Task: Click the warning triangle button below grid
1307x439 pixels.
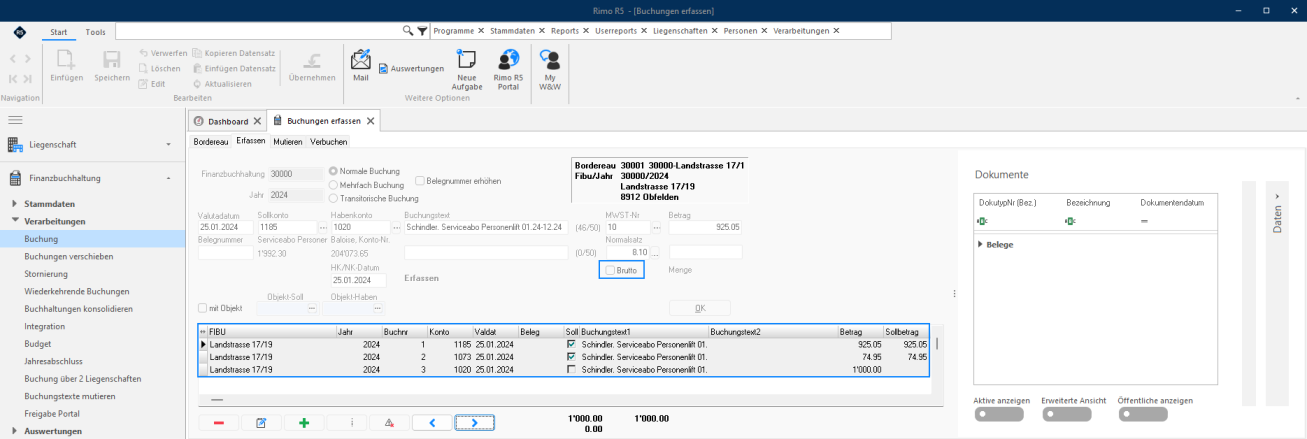Action: pyautogui.click(x=388, y=423)
